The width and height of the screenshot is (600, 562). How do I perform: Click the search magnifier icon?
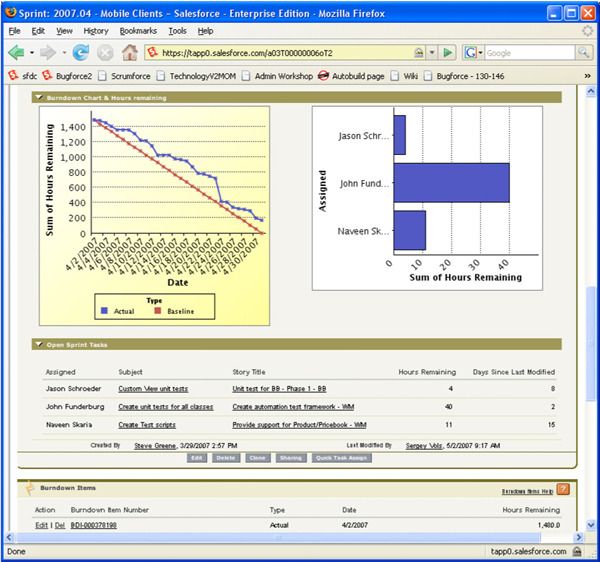click(x=583, y=52)
